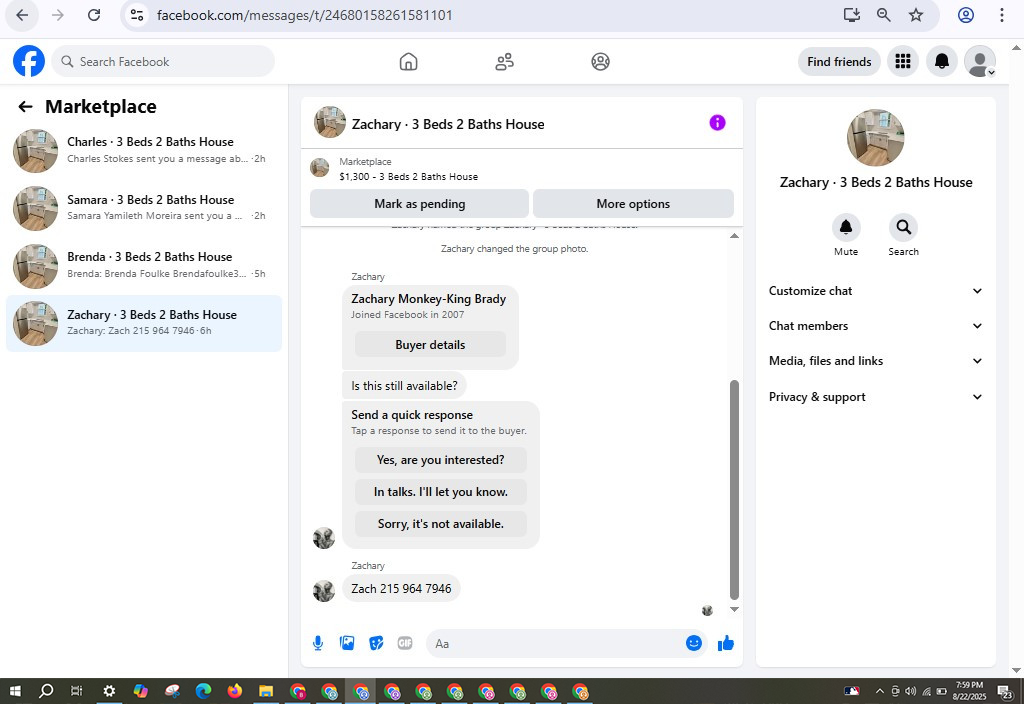Open Samara conversation in list

pos(144,208)
